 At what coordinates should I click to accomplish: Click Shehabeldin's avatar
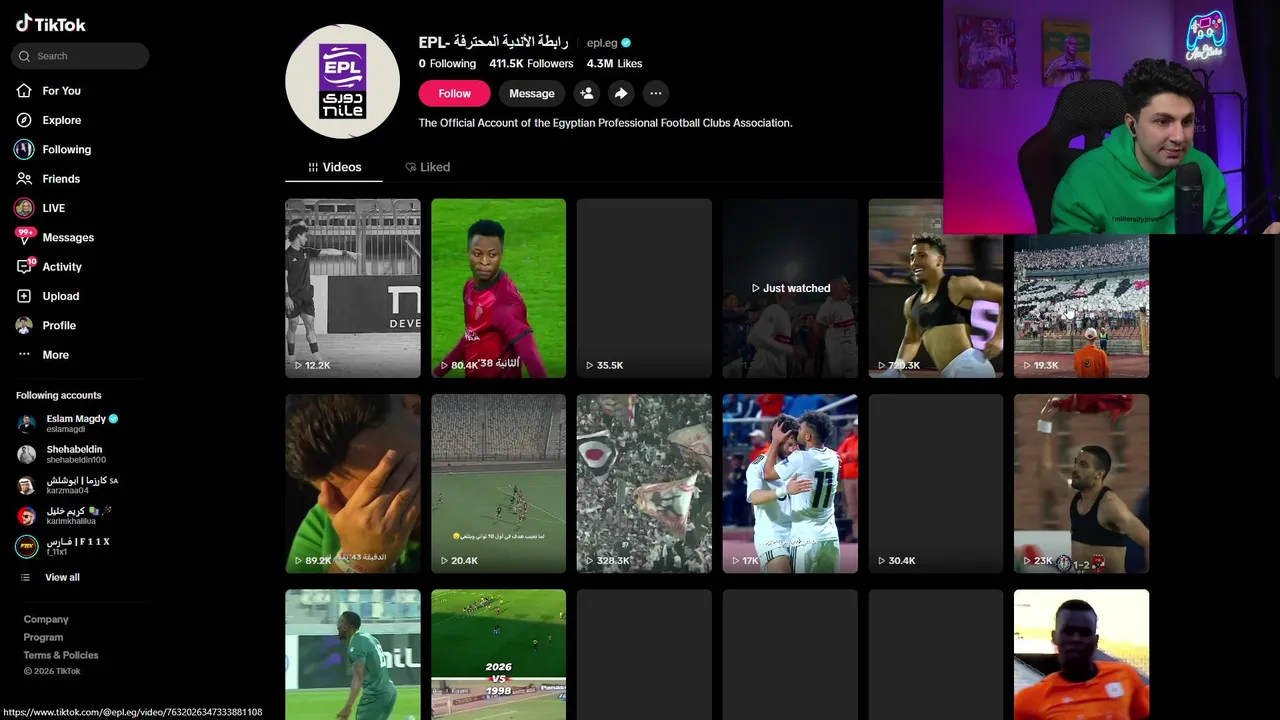point(27,455)
